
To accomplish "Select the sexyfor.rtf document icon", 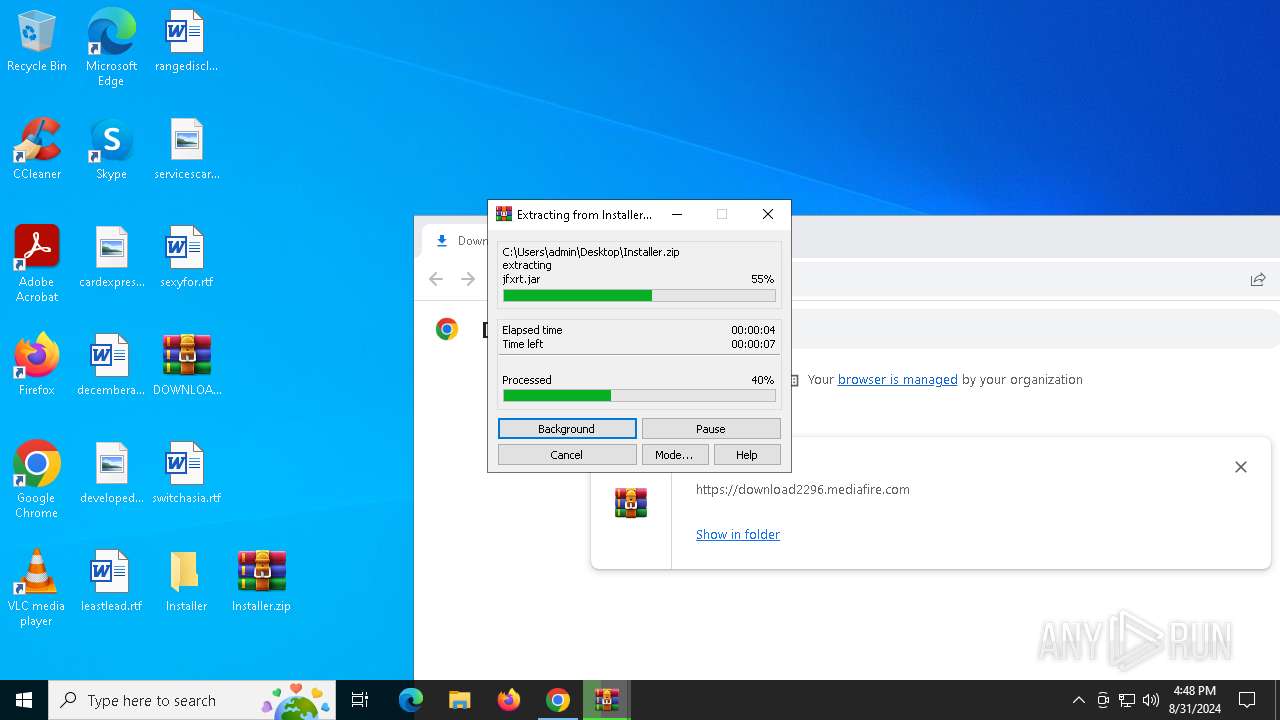I will (x=186, y=258).
